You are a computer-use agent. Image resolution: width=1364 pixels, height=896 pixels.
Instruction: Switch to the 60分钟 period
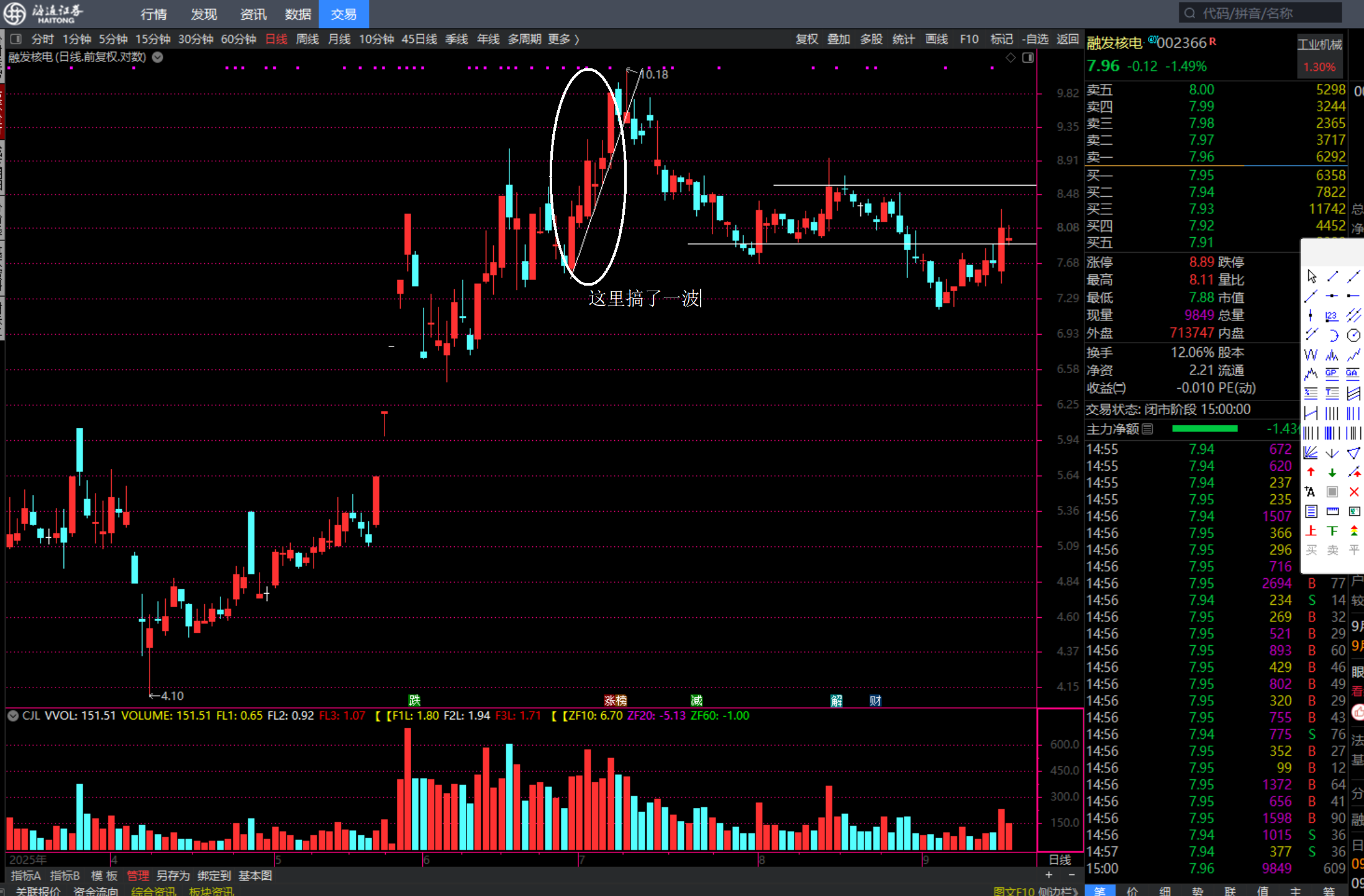click(x=239, y=39)
